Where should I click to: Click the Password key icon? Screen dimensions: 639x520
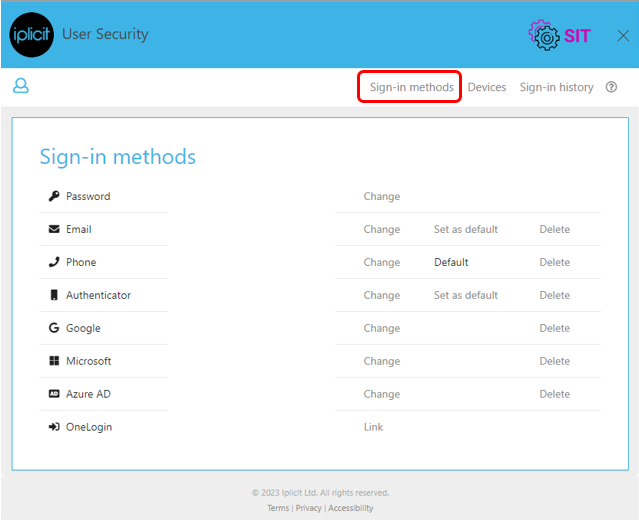(x=54, y=196)
